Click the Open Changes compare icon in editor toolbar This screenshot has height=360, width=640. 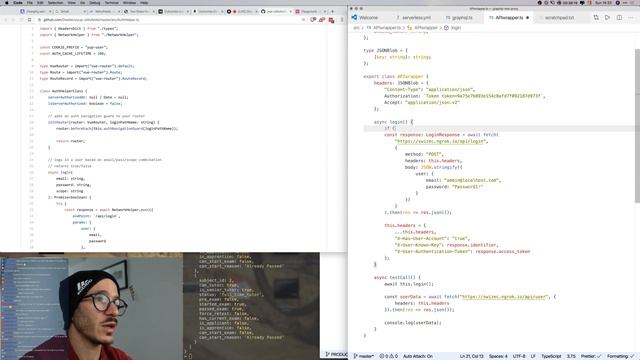(596, 18)
